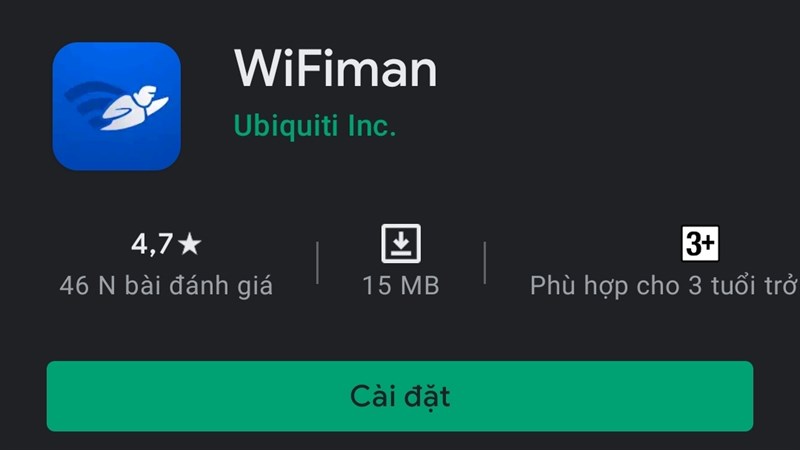Tap the word đánh giá under rating
This screenshot has width=800, height=450.
coord(221,286)
